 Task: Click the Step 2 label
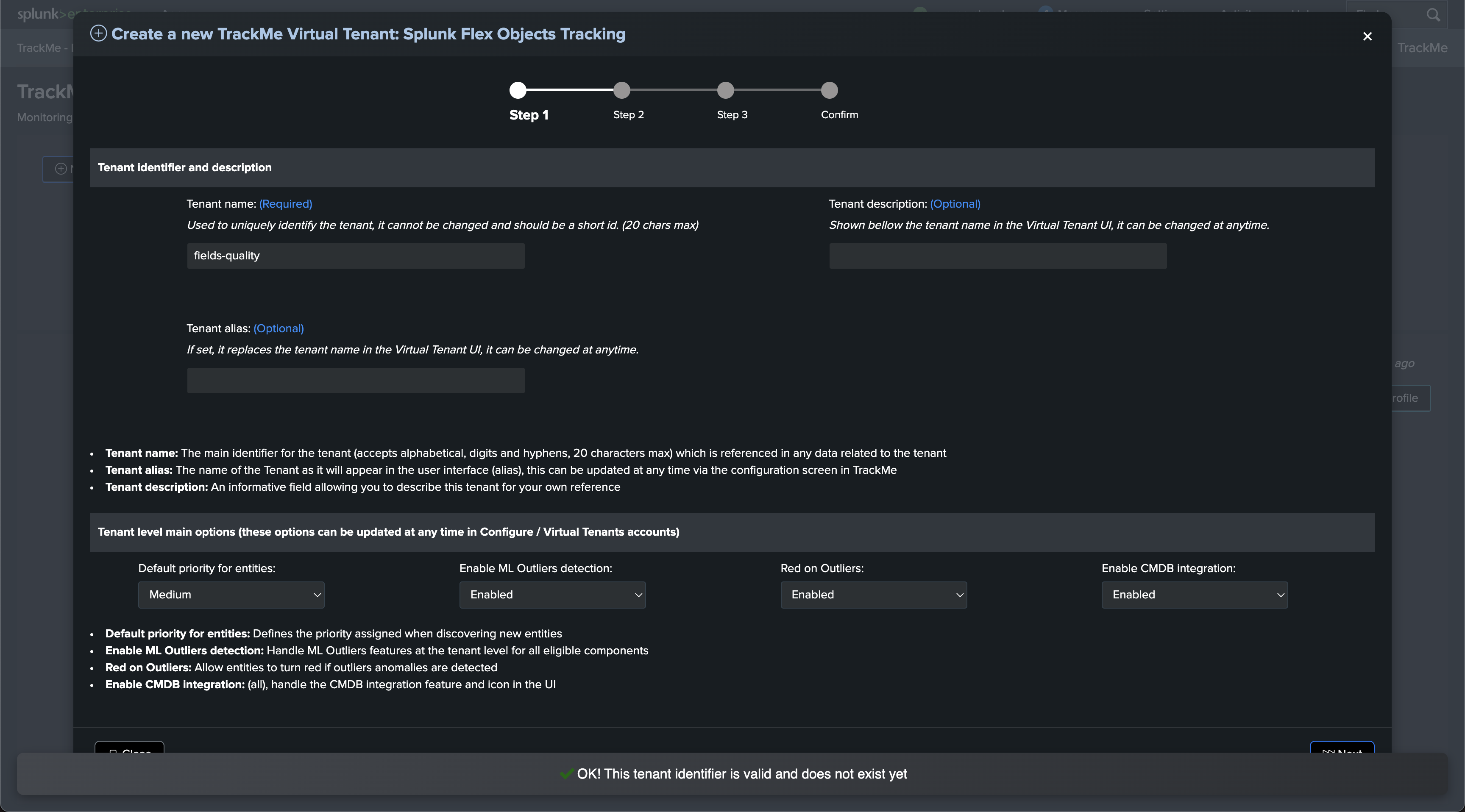coord(628,115)
